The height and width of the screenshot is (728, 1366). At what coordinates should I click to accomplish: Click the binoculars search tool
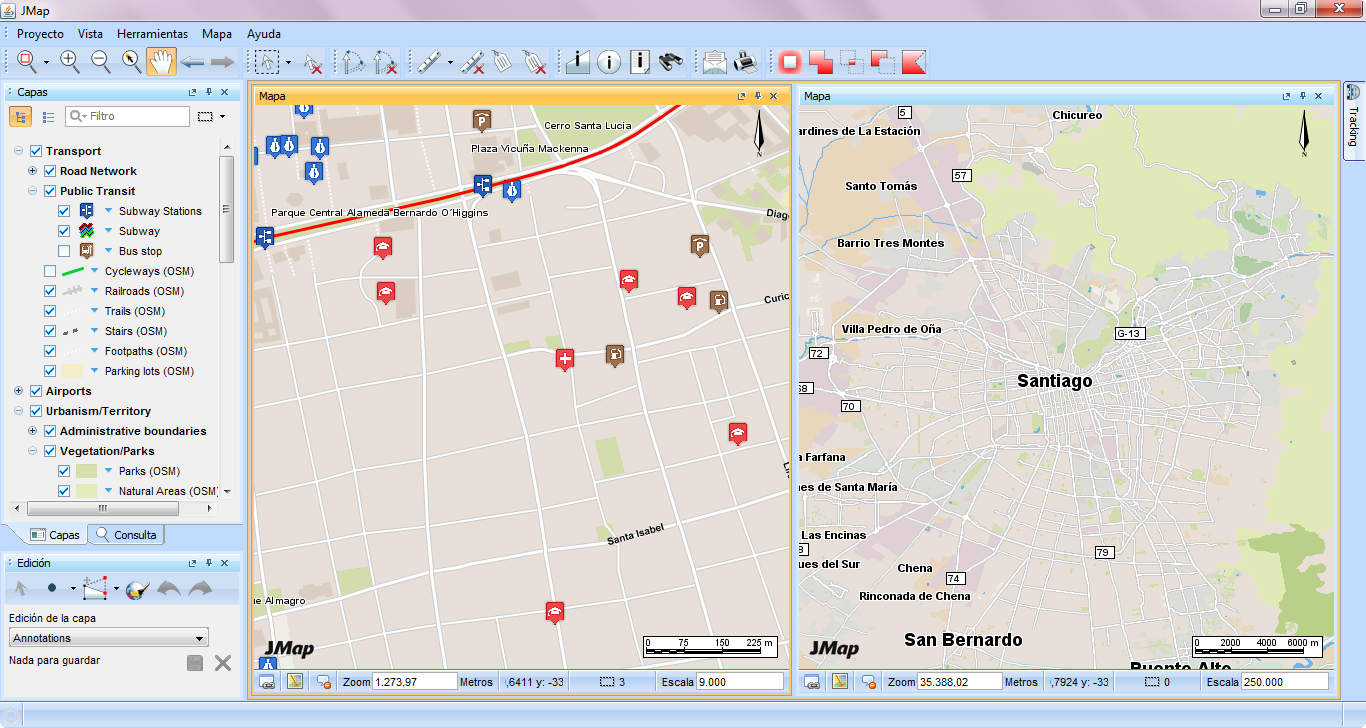(671, 62)
